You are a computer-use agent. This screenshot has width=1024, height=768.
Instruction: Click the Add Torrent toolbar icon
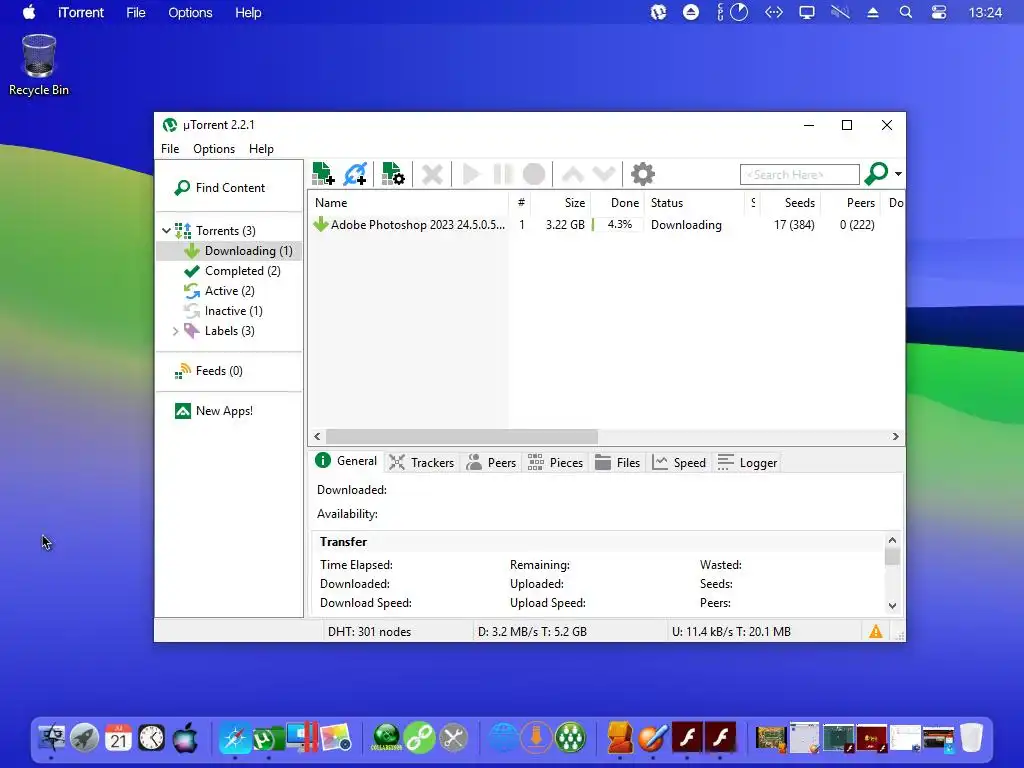(x=323, y=174)
